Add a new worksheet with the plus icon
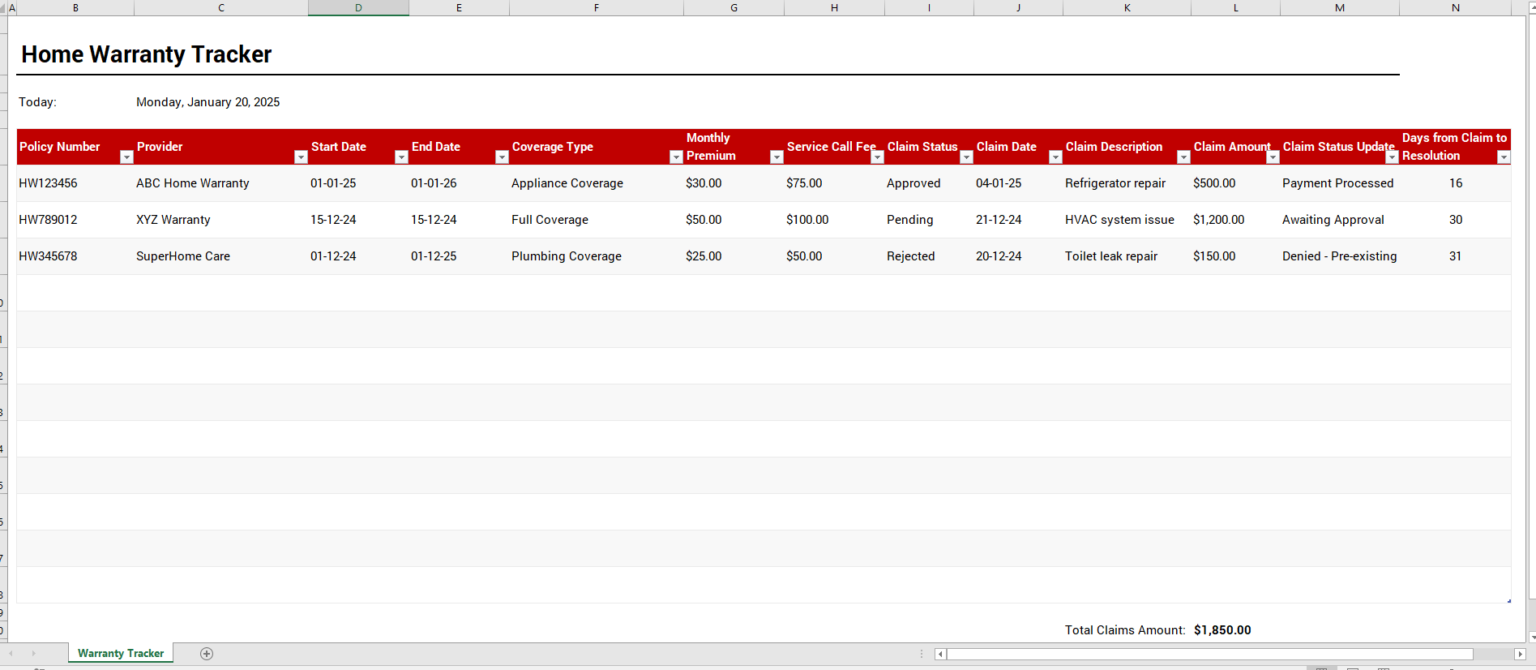 [x=206, y=653]
